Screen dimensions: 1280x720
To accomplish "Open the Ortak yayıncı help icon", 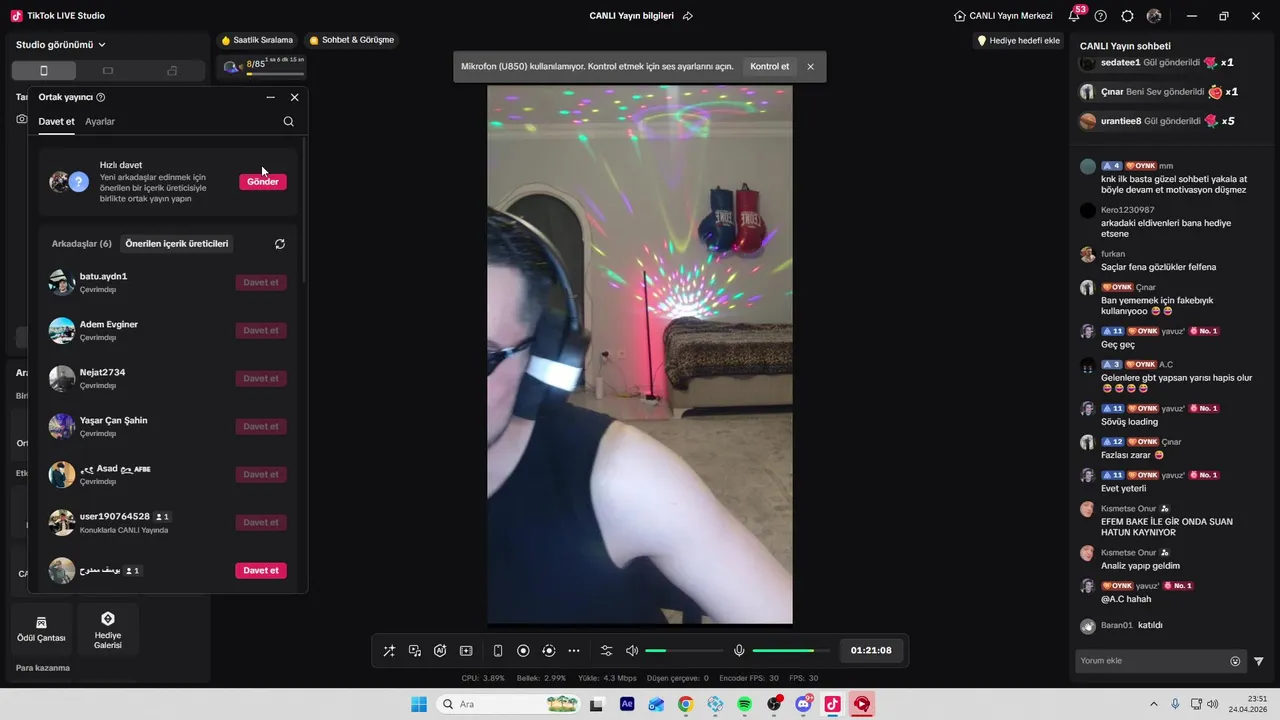I will click(101, 97).
